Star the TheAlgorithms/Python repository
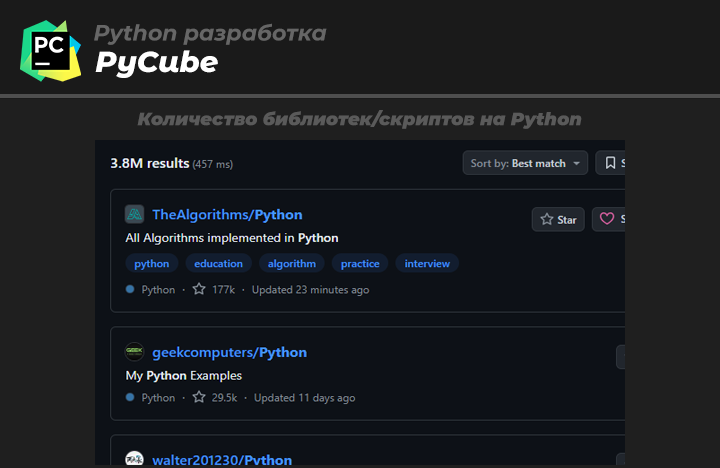The width and height of the screenshot is (720, 468). point(558,220)
